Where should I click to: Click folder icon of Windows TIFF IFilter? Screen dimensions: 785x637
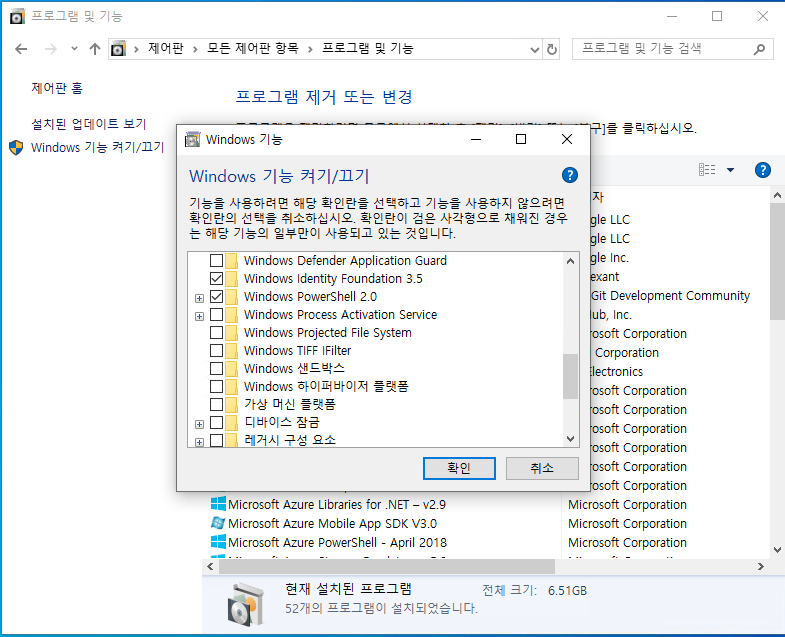(231, 351)
